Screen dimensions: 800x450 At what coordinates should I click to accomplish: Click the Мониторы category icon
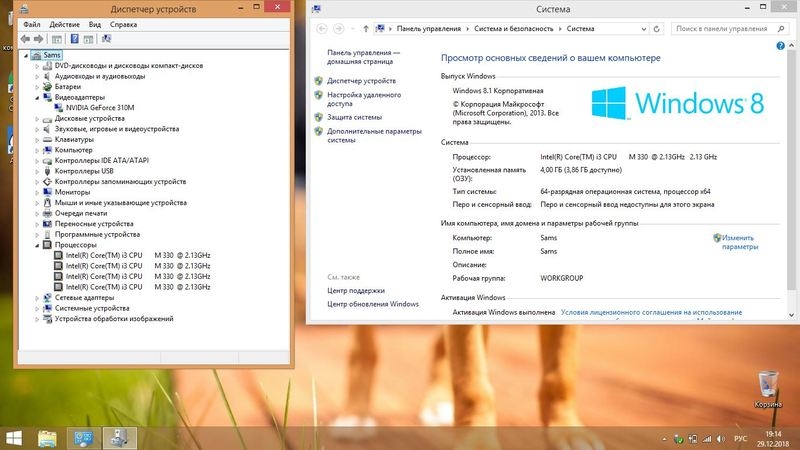[x=47, y=192]
